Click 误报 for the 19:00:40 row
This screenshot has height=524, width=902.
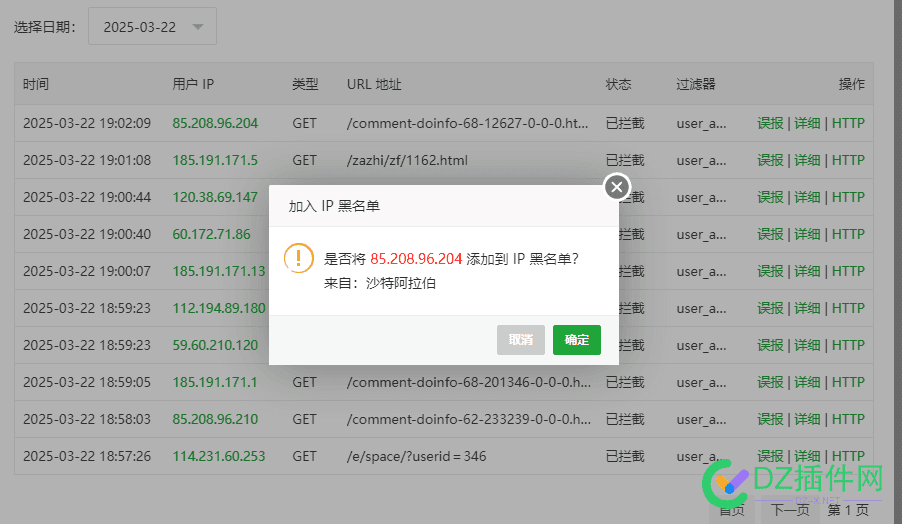(x=770, y=234)
